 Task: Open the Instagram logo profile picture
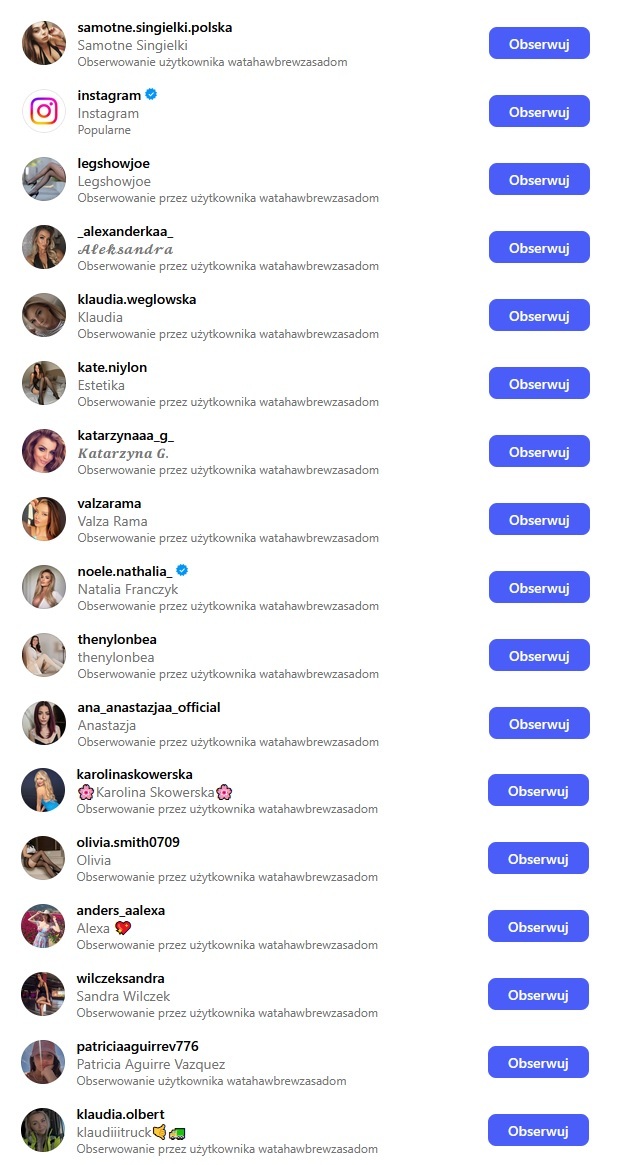(44, 111)
